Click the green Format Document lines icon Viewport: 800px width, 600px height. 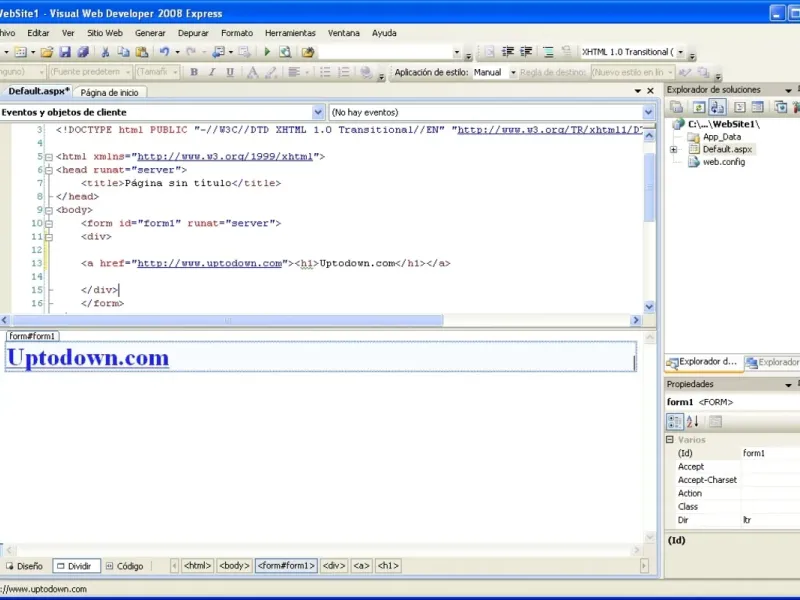pos(548,52)
